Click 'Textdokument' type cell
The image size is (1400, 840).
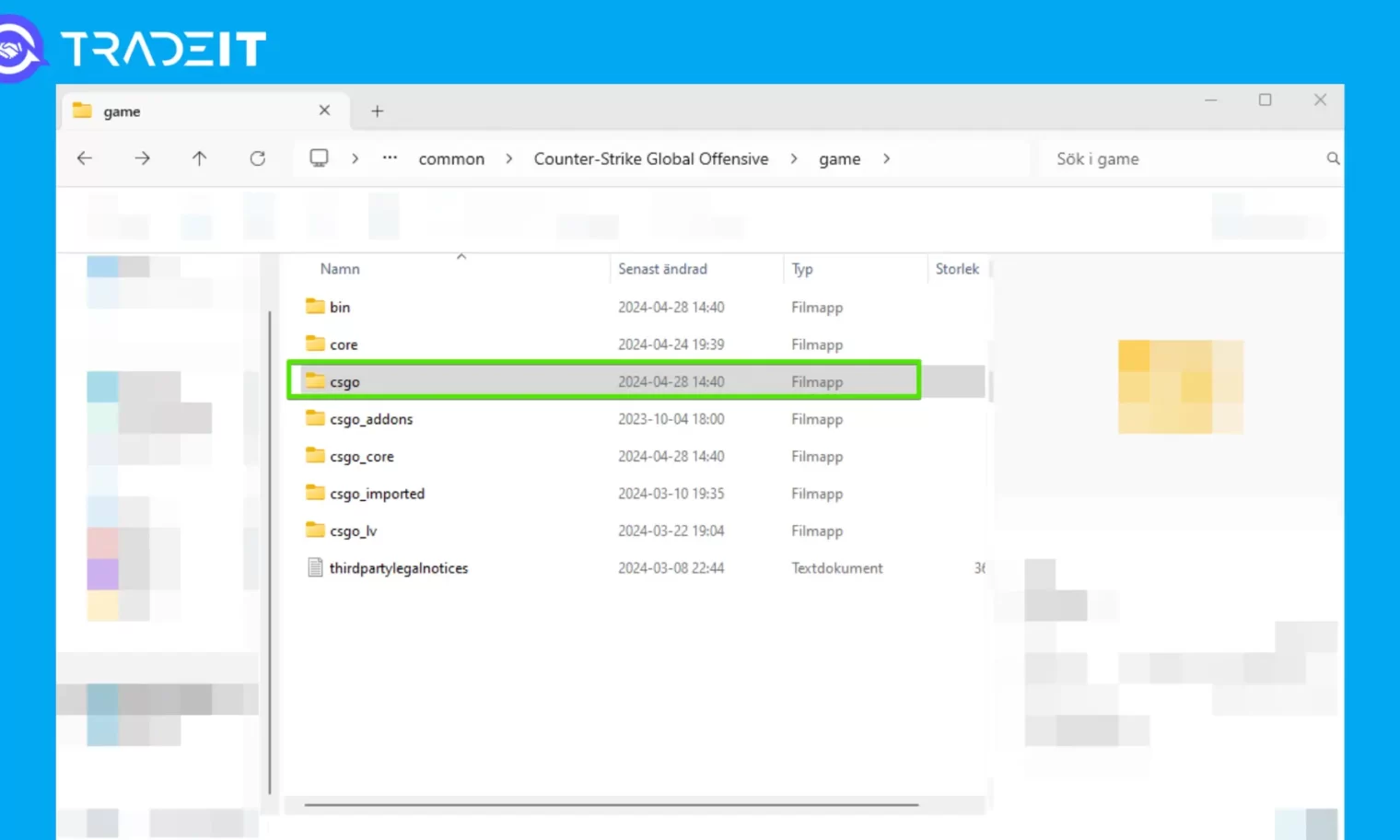(836, 568)
